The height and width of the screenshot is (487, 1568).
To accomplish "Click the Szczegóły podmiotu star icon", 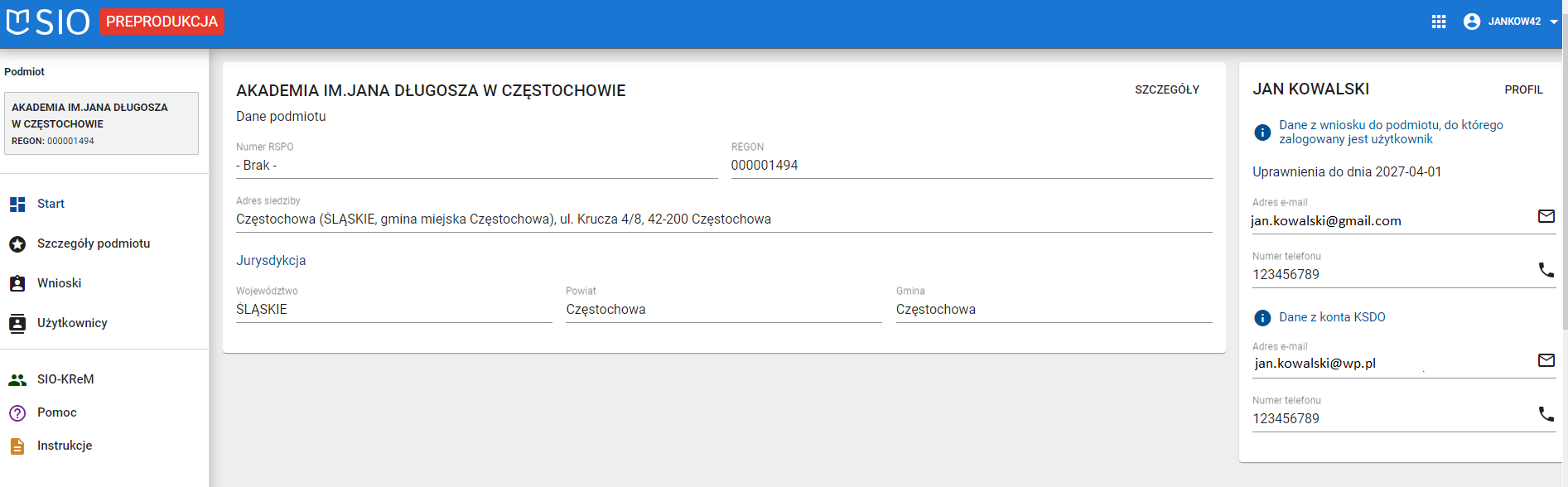I will coord(17,243).
